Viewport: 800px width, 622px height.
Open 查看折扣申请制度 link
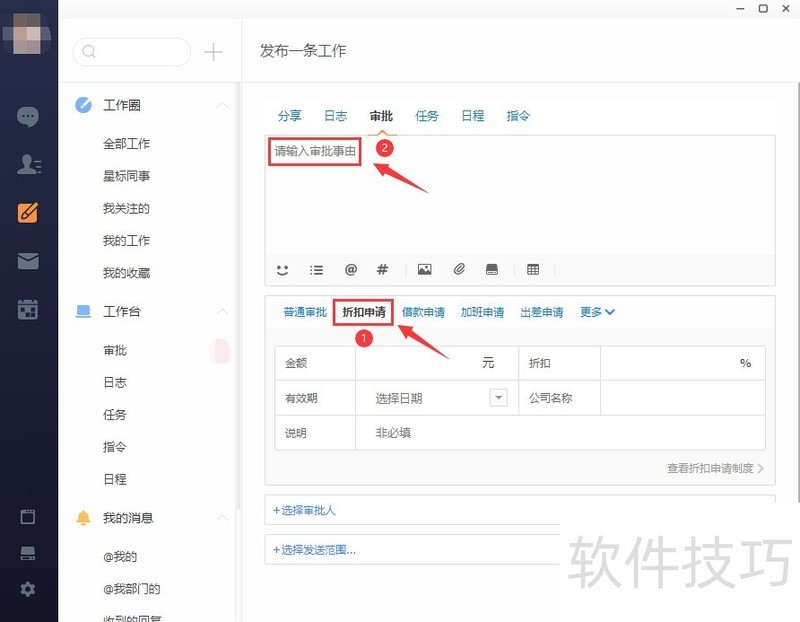click(x=715, y=468)
